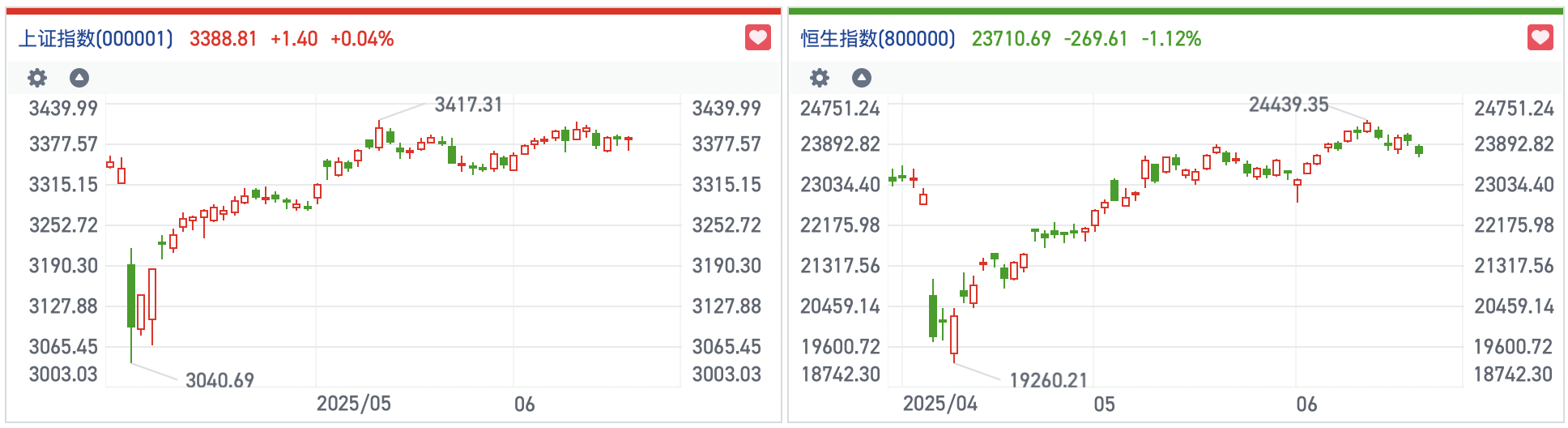
Task: Collapse the 上证指数 chart with arrow icon
Action: pyautogui.click(x=79, y=78)
